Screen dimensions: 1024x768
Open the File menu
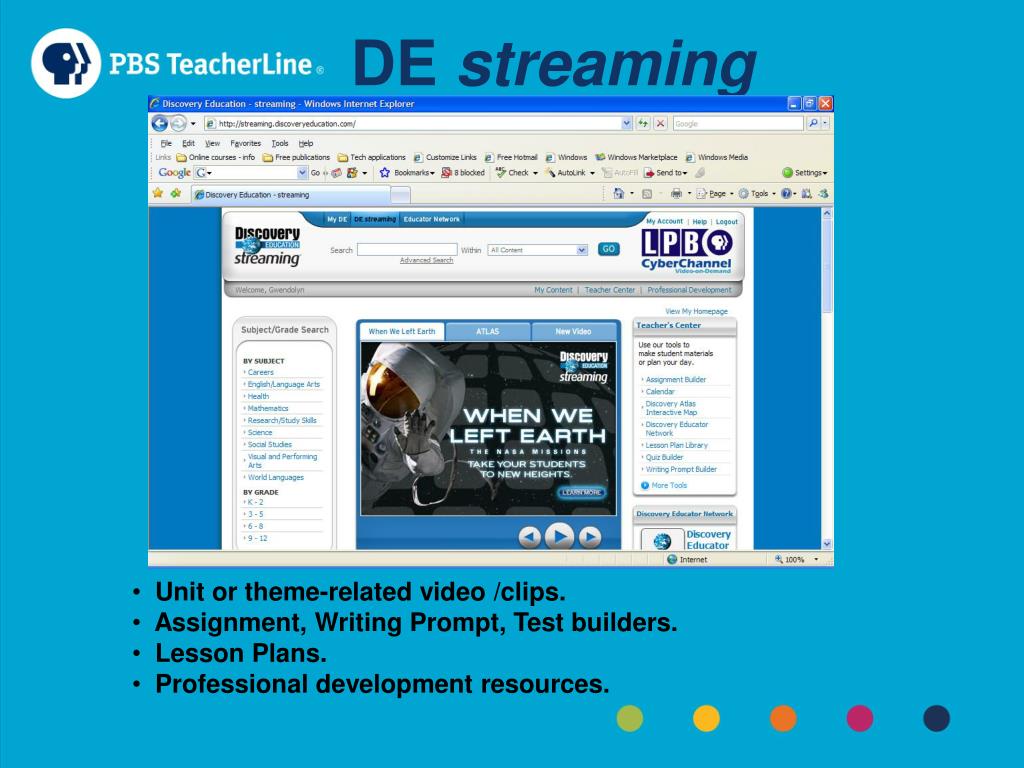pyautogui.click(x=166, y=143)
